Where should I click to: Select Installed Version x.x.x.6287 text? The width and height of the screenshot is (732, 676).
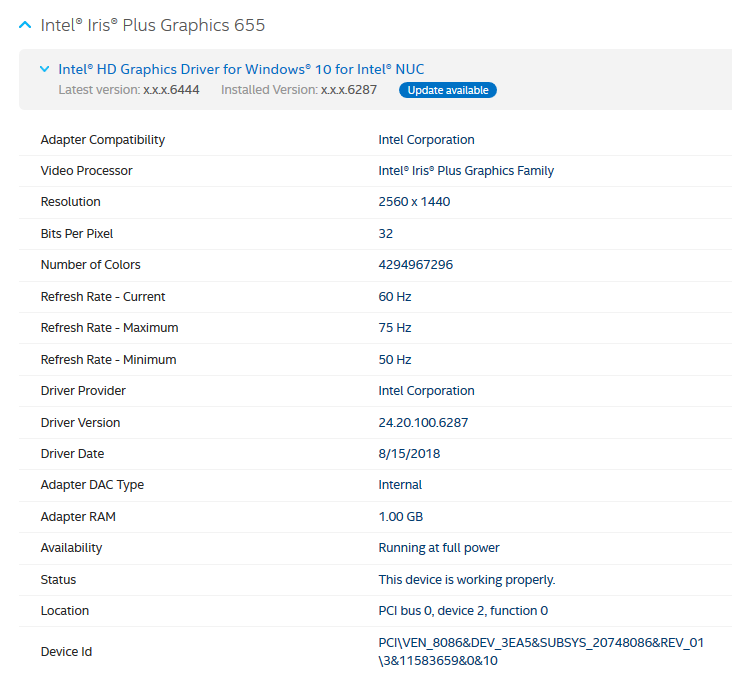point(299,90)
